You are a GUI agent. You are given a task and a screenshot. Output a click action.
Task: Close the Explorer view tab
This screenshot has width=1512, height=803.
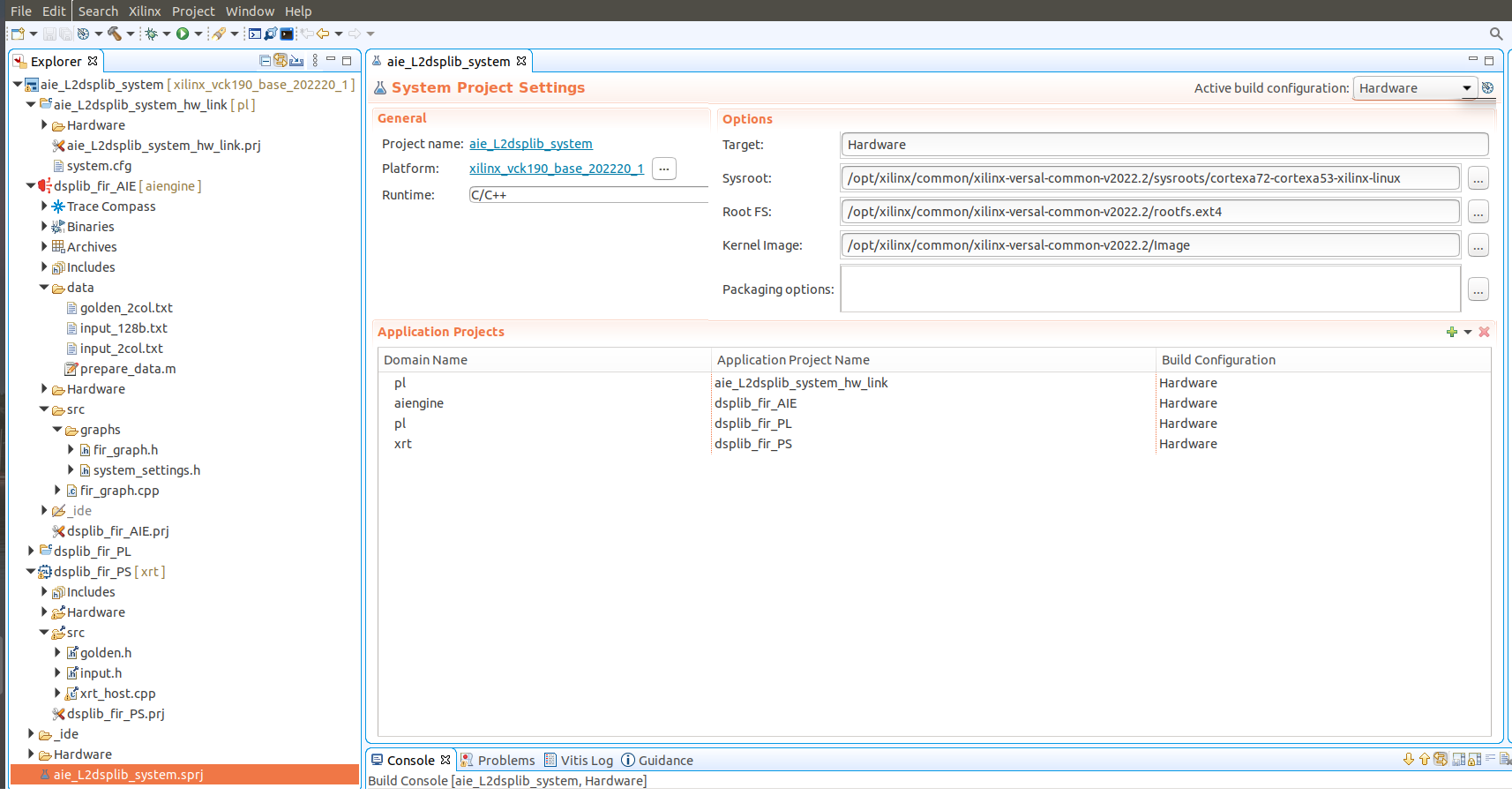pyautogui.click(x=93, y=61)
